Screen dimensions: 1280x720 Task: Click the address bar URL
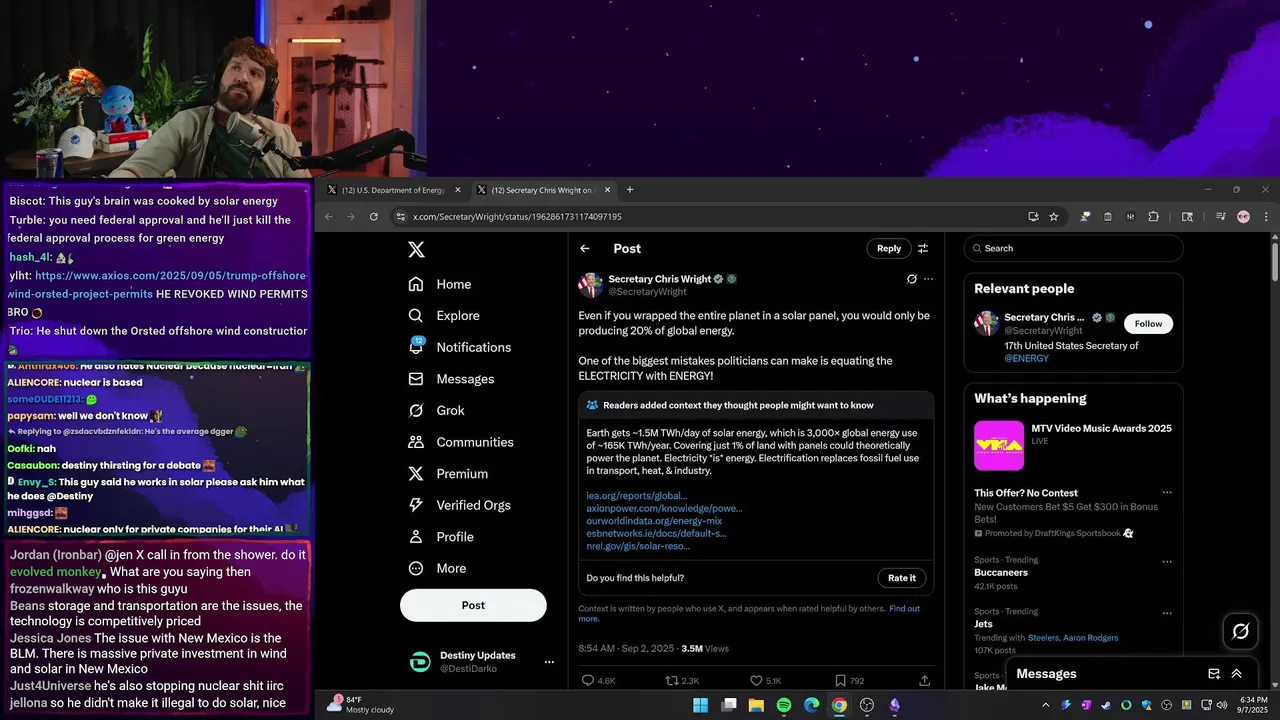point(517,216)
